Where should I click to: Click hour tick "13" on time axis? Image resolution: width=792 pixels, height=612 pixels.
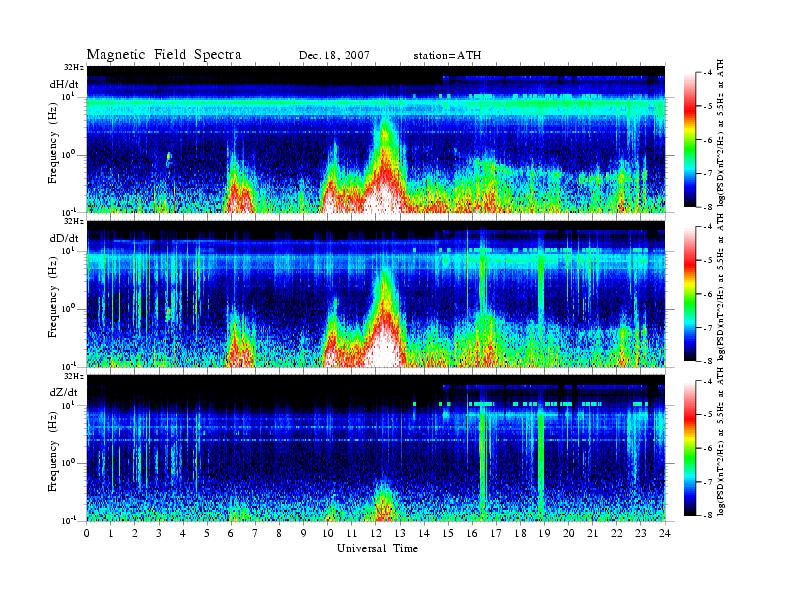coord(400,533)
